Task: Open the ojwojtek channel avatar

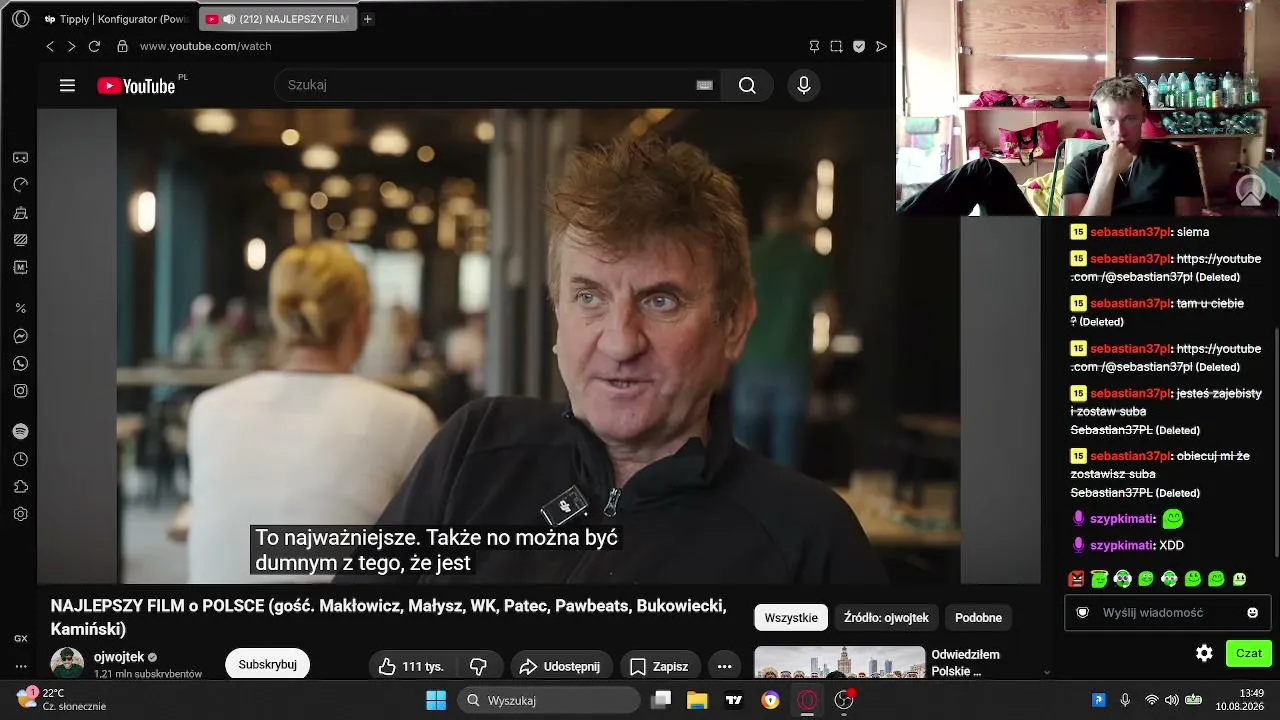Action: tap(67, 664)
